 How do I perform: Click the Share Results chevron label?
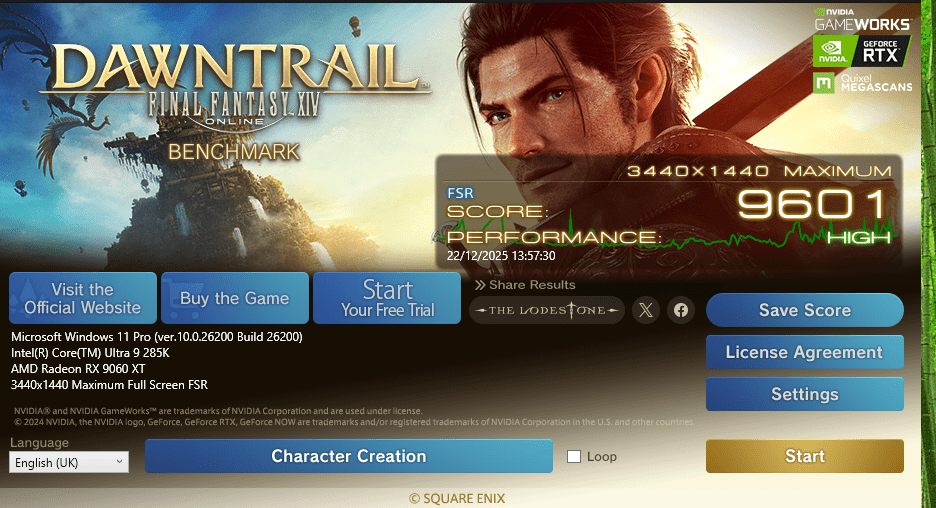click(x=525, y=285)
